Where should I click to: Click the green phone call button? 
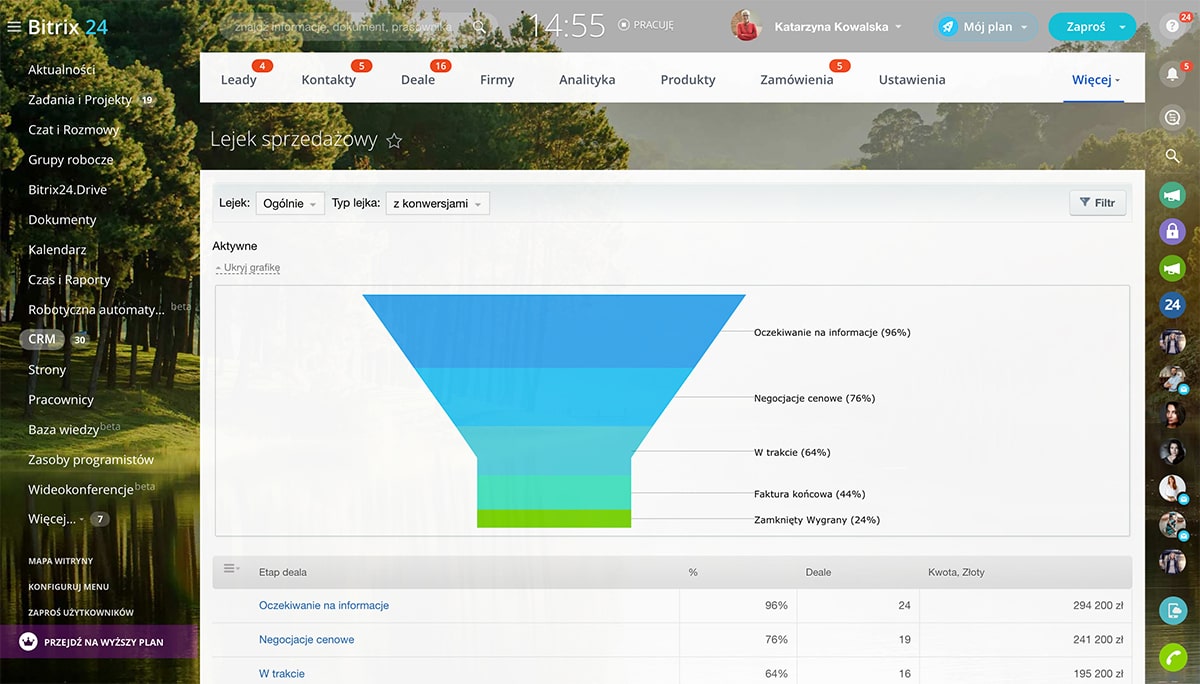[x=1172, y=657]
